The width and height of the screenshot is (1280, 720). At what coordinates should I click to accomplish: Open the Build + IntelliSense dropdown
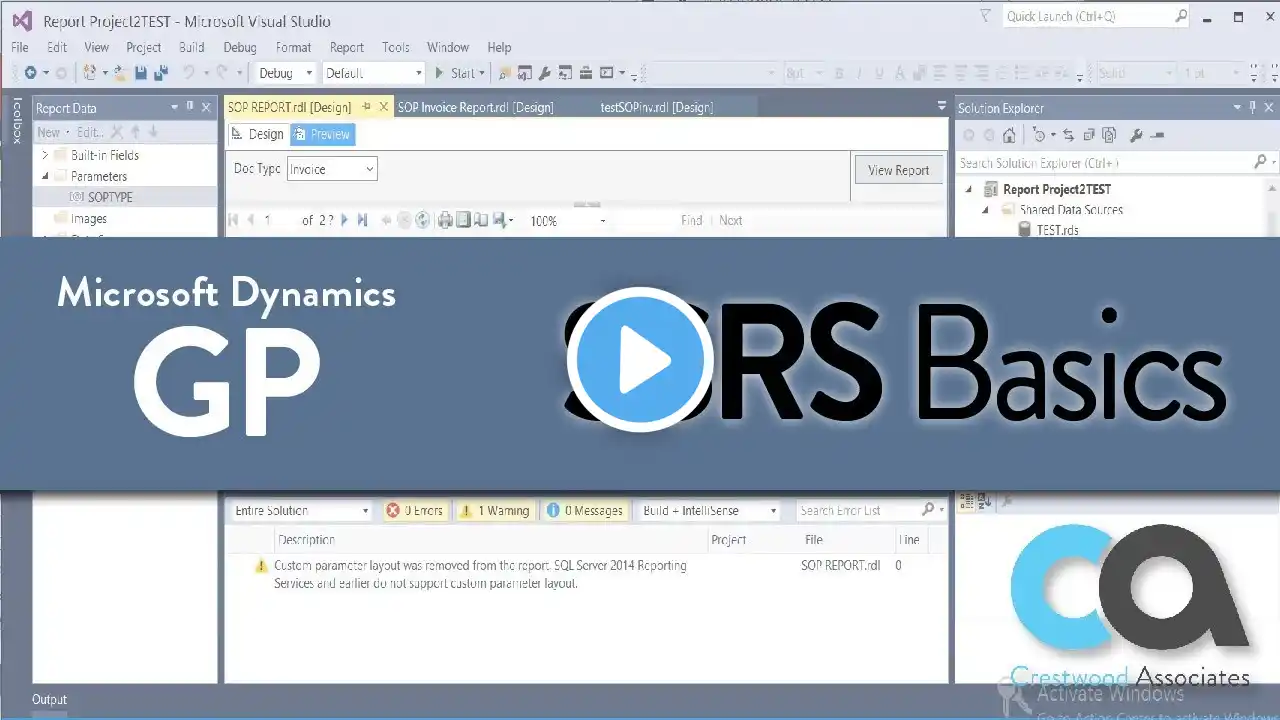709,510
